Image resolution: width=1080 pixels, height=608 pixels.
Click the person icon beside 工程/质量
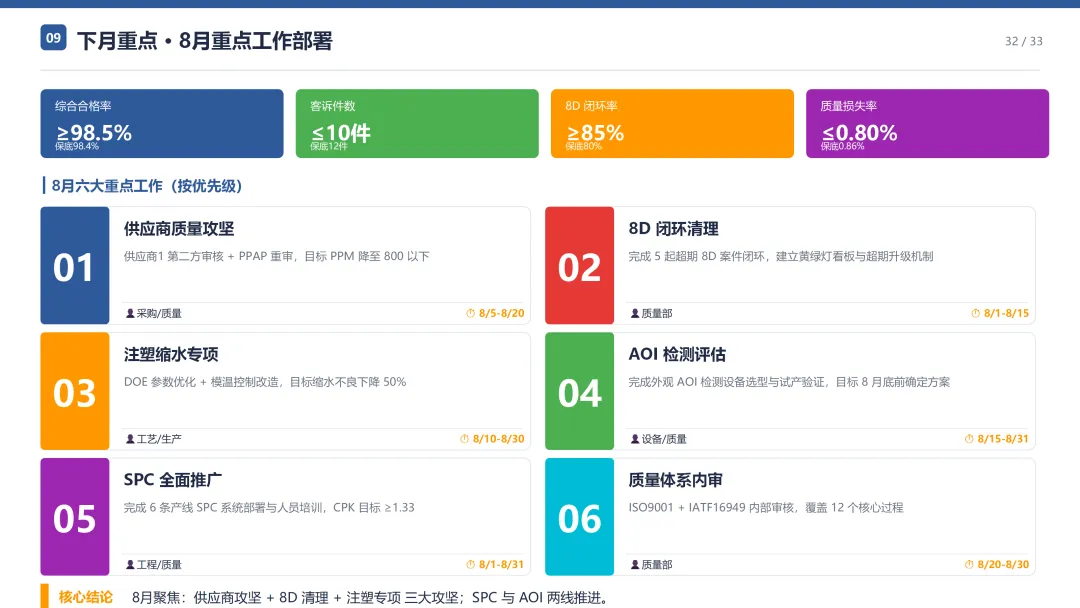(x=130, y=565)
